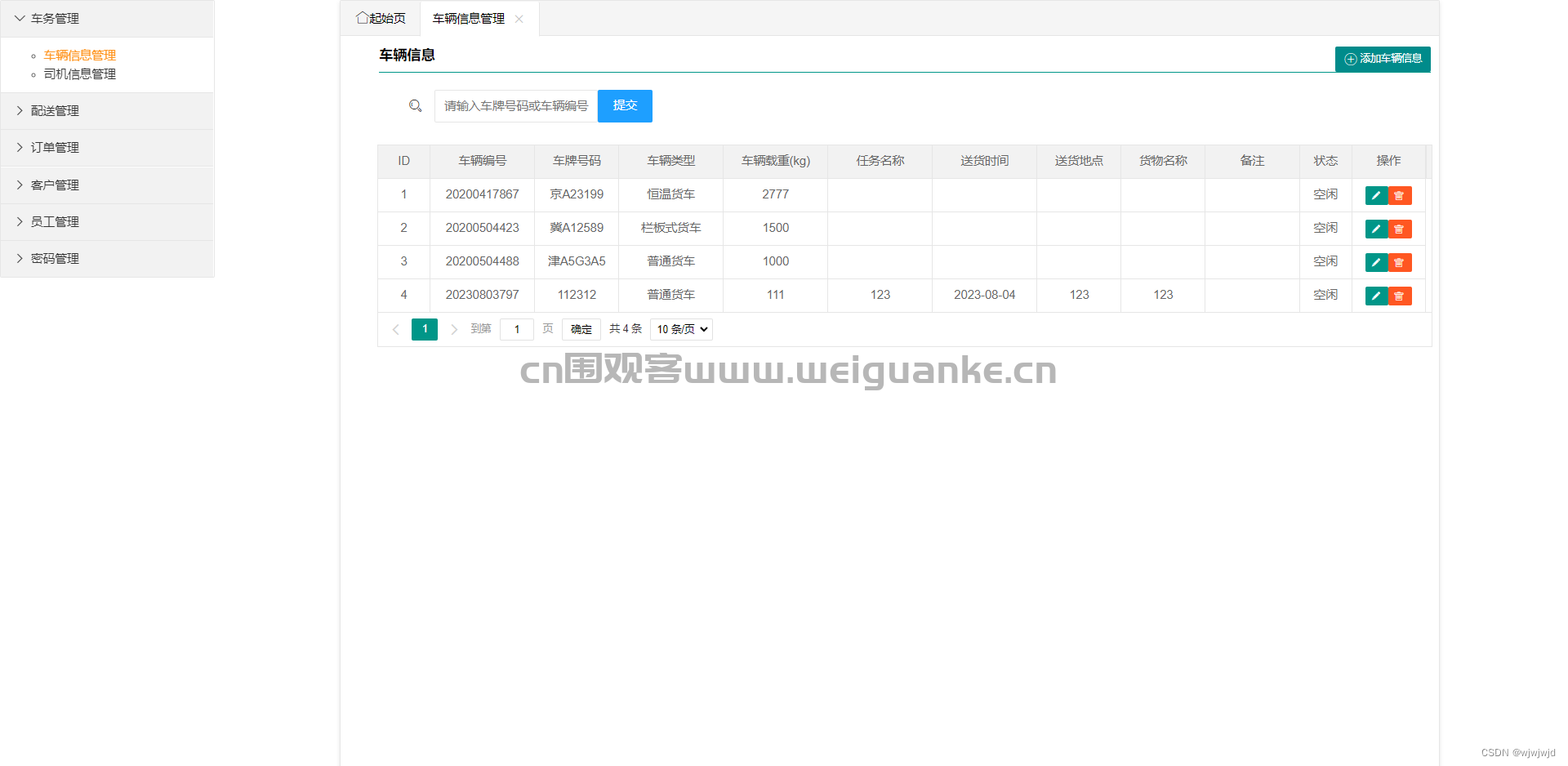Focus the license plate search input
1568x766 pixels.
point(516,106)
